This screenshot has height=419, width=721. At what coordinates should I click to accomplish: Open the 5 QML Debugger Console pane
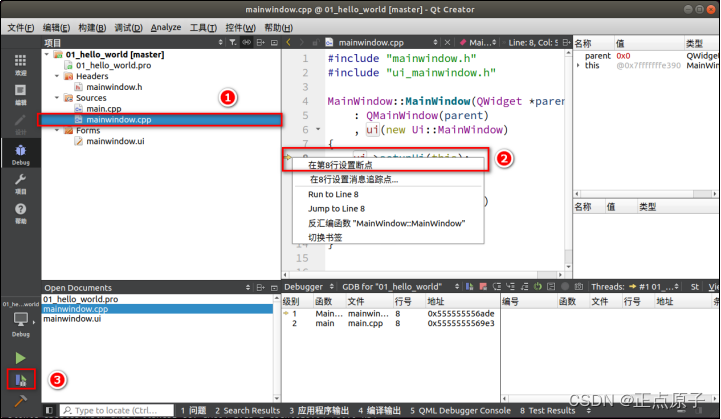(460, 410)
